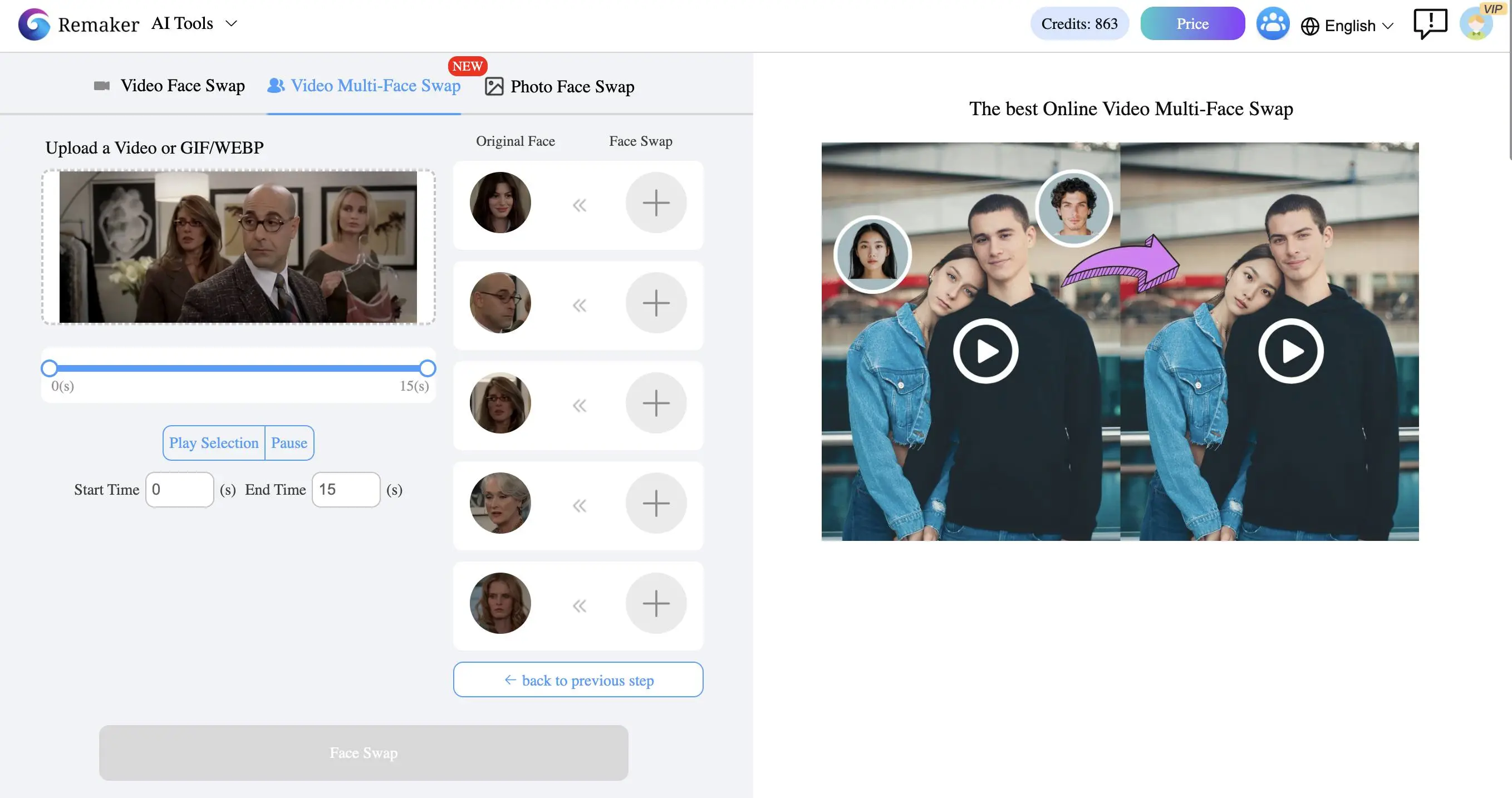Screen dimensions: 1512x798
Task: Click the End Time input field
Action: (346, 489)
